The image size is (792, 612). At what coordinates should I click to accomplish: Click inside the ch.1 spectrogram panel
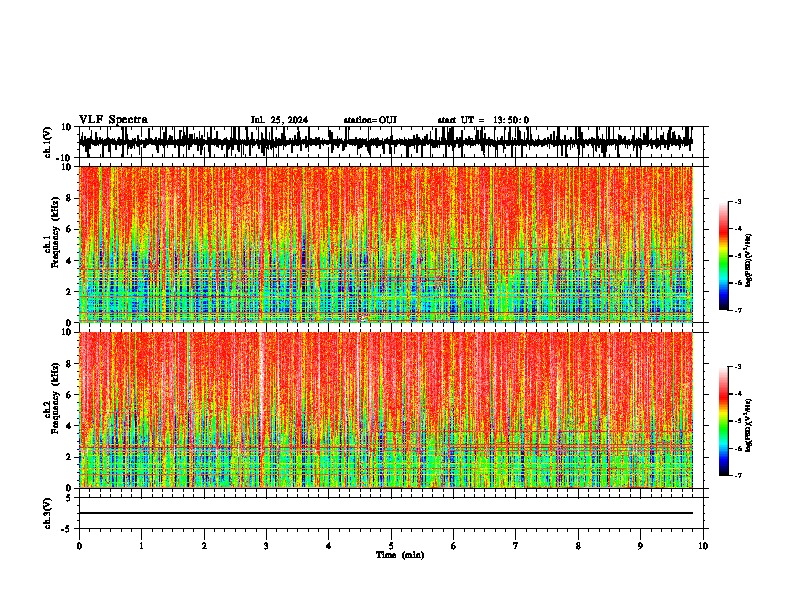pyautogui.click(x=385, y=244)
